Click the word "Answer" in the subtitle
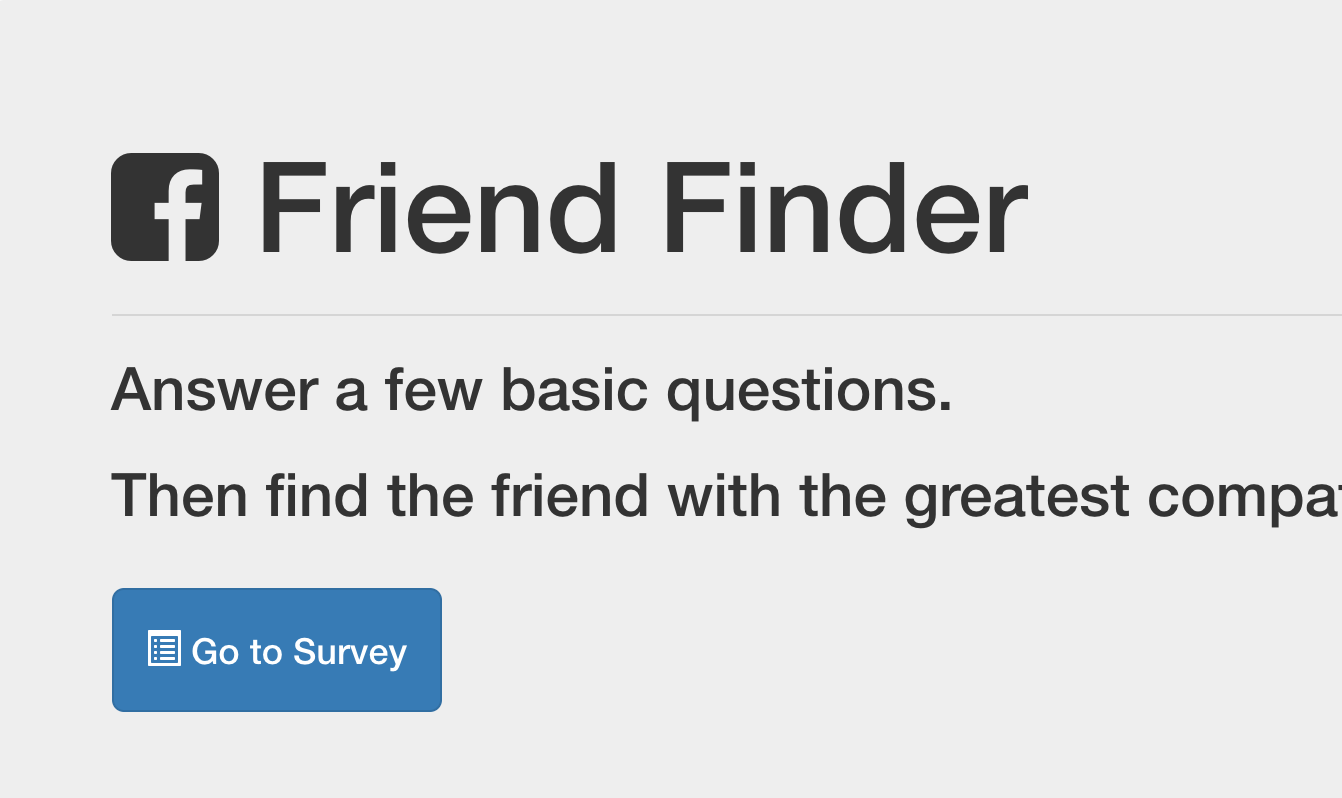Screen dimensions: 1342x798 (x=215, y=389)
